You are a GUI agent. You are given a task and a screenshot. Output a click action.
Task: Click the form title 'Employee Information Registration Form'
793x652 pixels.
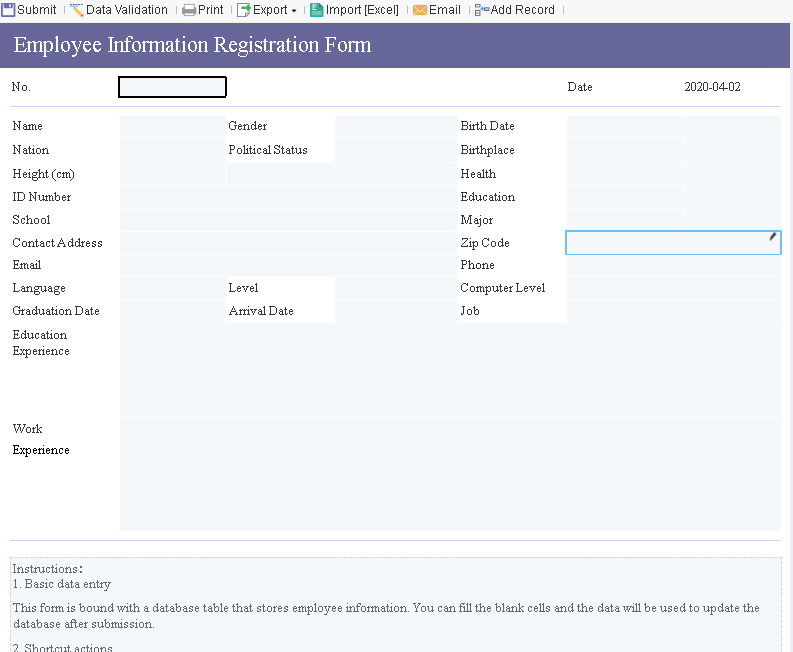[192, 45]
